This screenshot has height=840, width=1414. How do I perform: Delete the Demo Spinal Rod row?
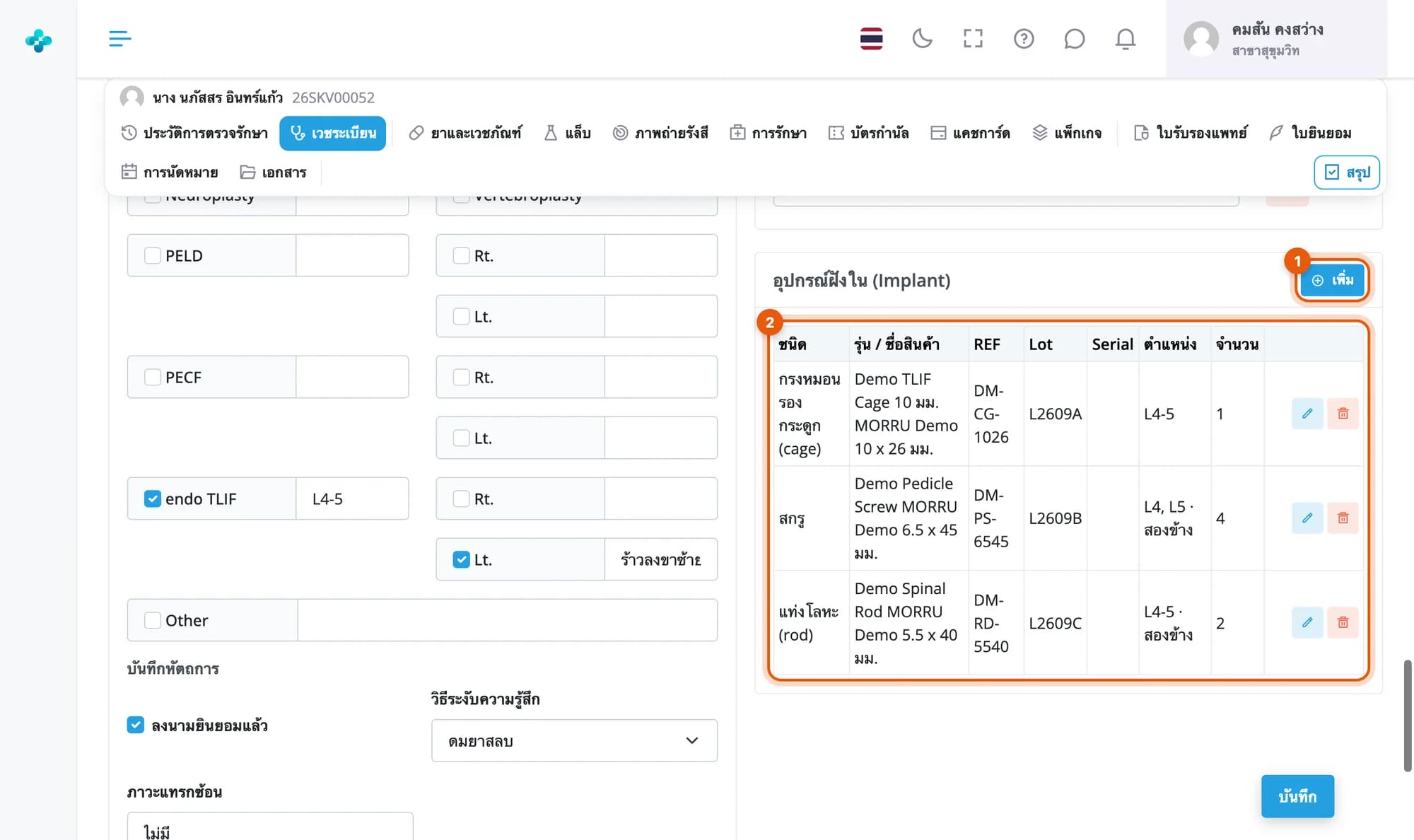pyautogui.click(x=1343, y=623)
